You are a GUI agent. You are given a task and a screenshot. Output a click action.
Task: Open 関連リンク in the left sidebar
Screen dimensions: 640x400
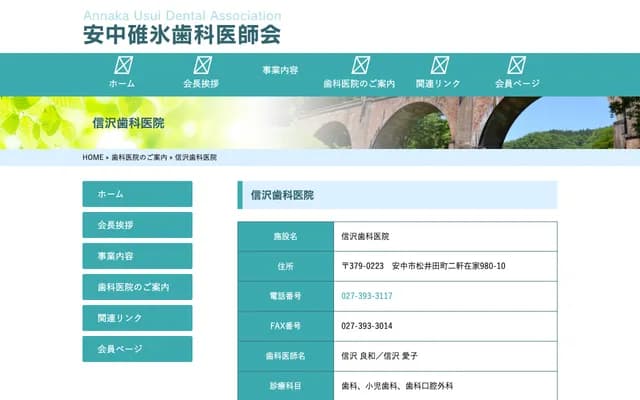(137, 318)
